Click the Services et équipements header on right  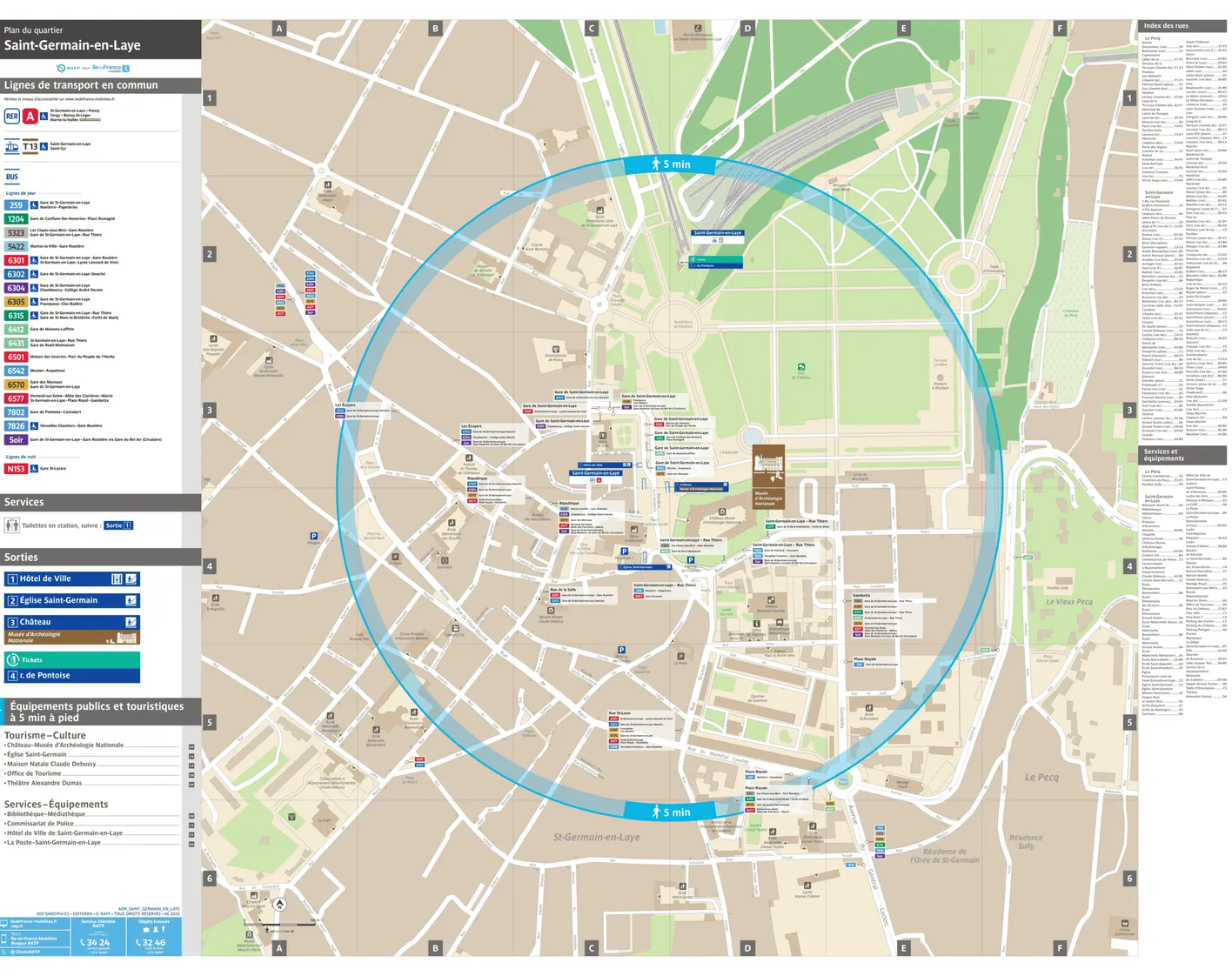(1182, 455)
